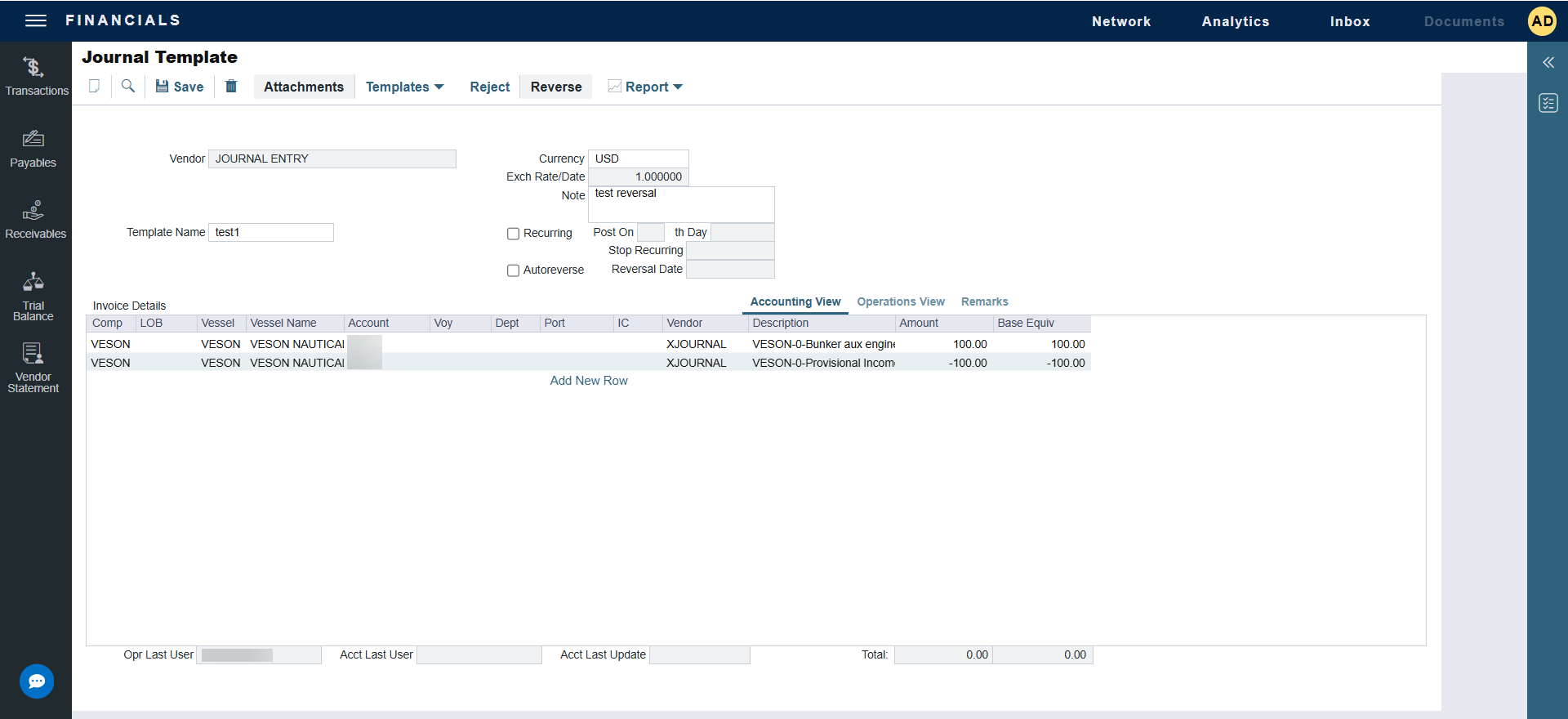Open Payables in the sidebar
1568x719 pixels.
coord(33,149)
